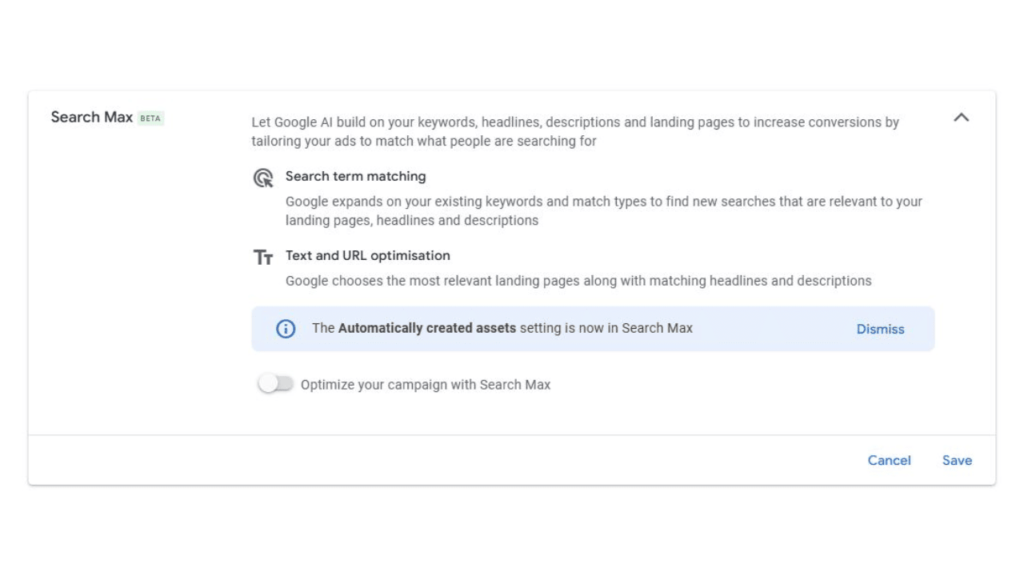
Task: Select the Search term matching icon
Action: tap(263, 177)
